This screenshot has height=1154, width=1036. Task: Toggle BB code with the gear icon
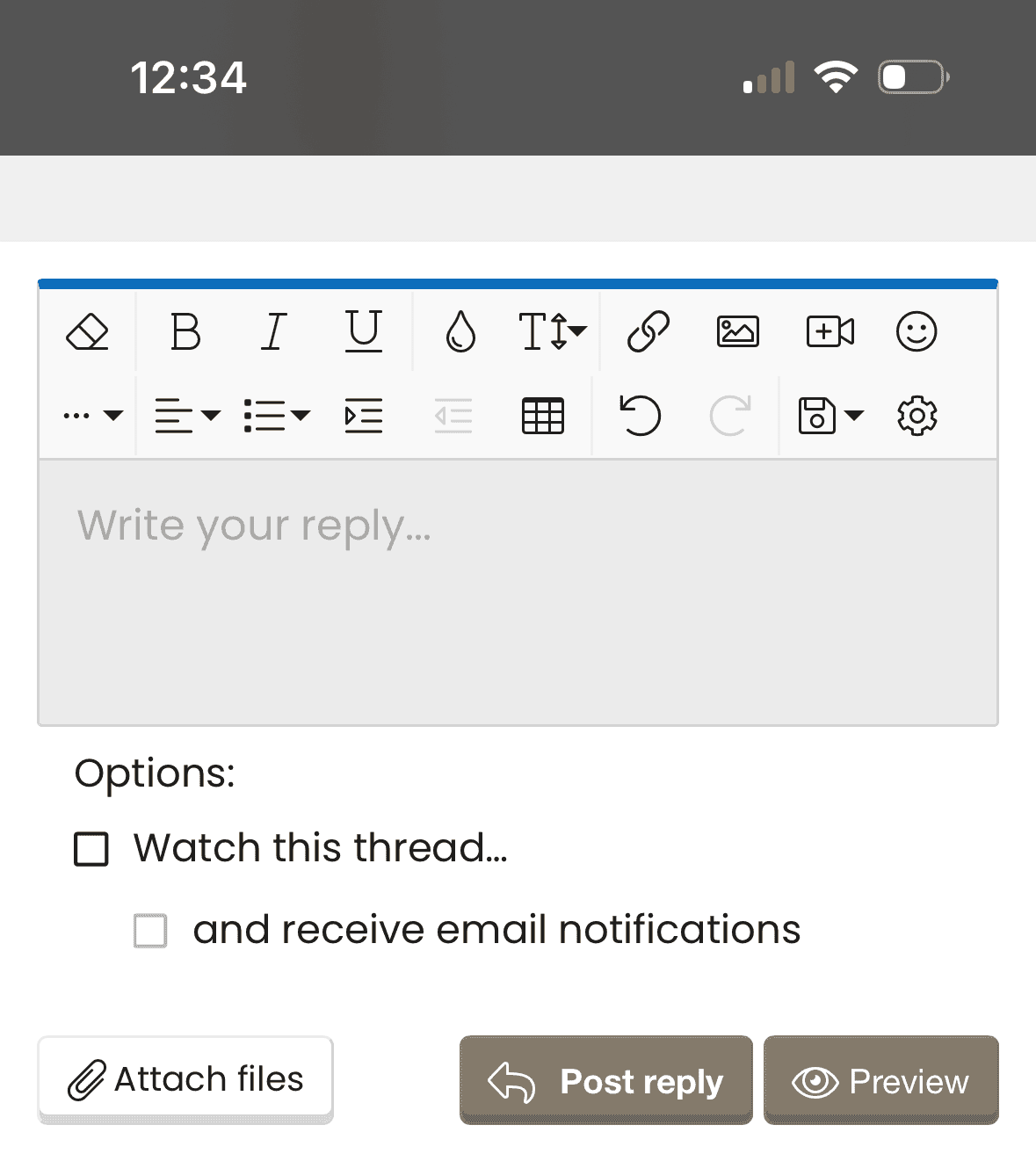click(917, 416)
